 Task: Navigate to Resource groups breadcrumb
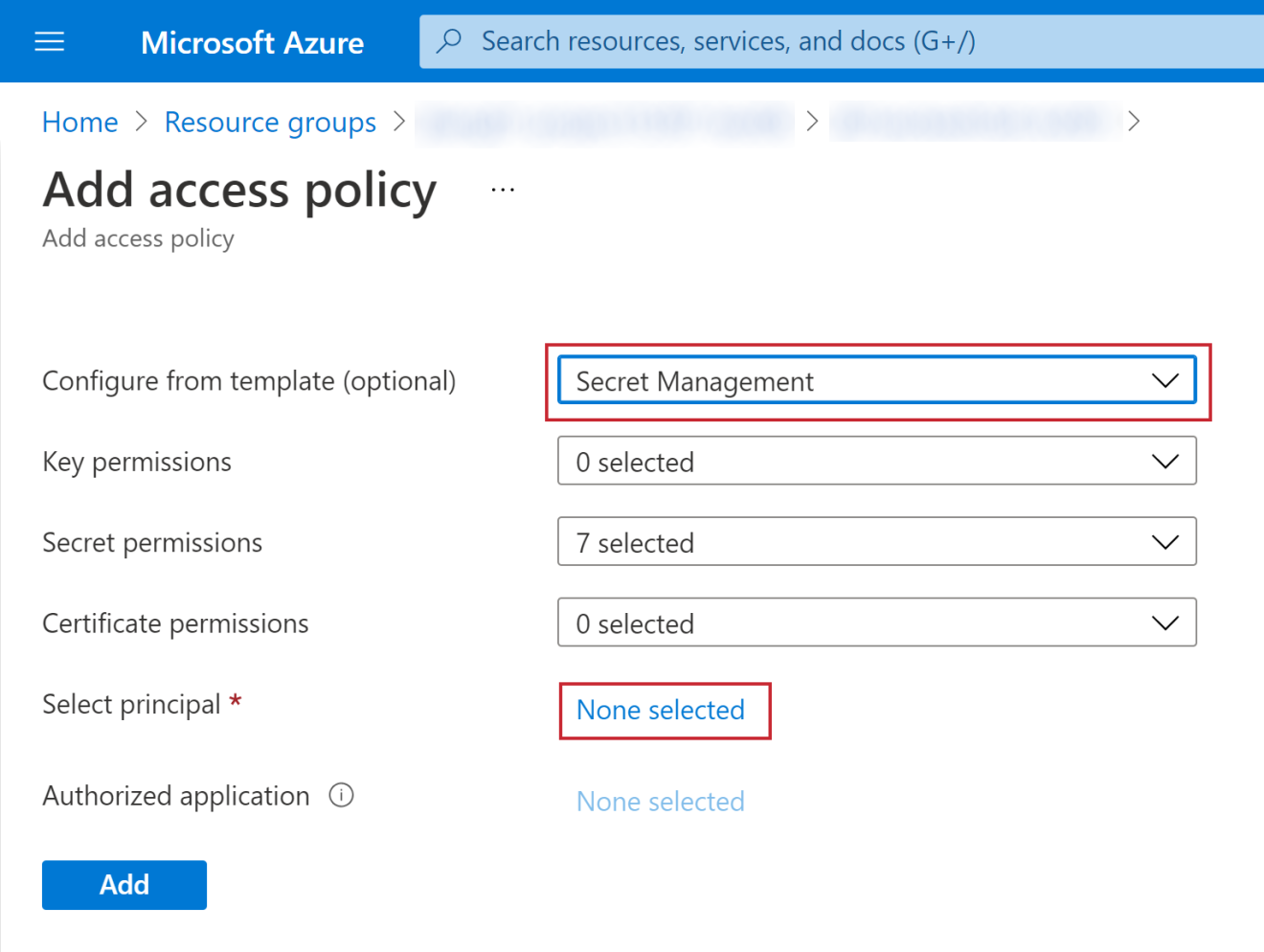(x=270, y=123)
